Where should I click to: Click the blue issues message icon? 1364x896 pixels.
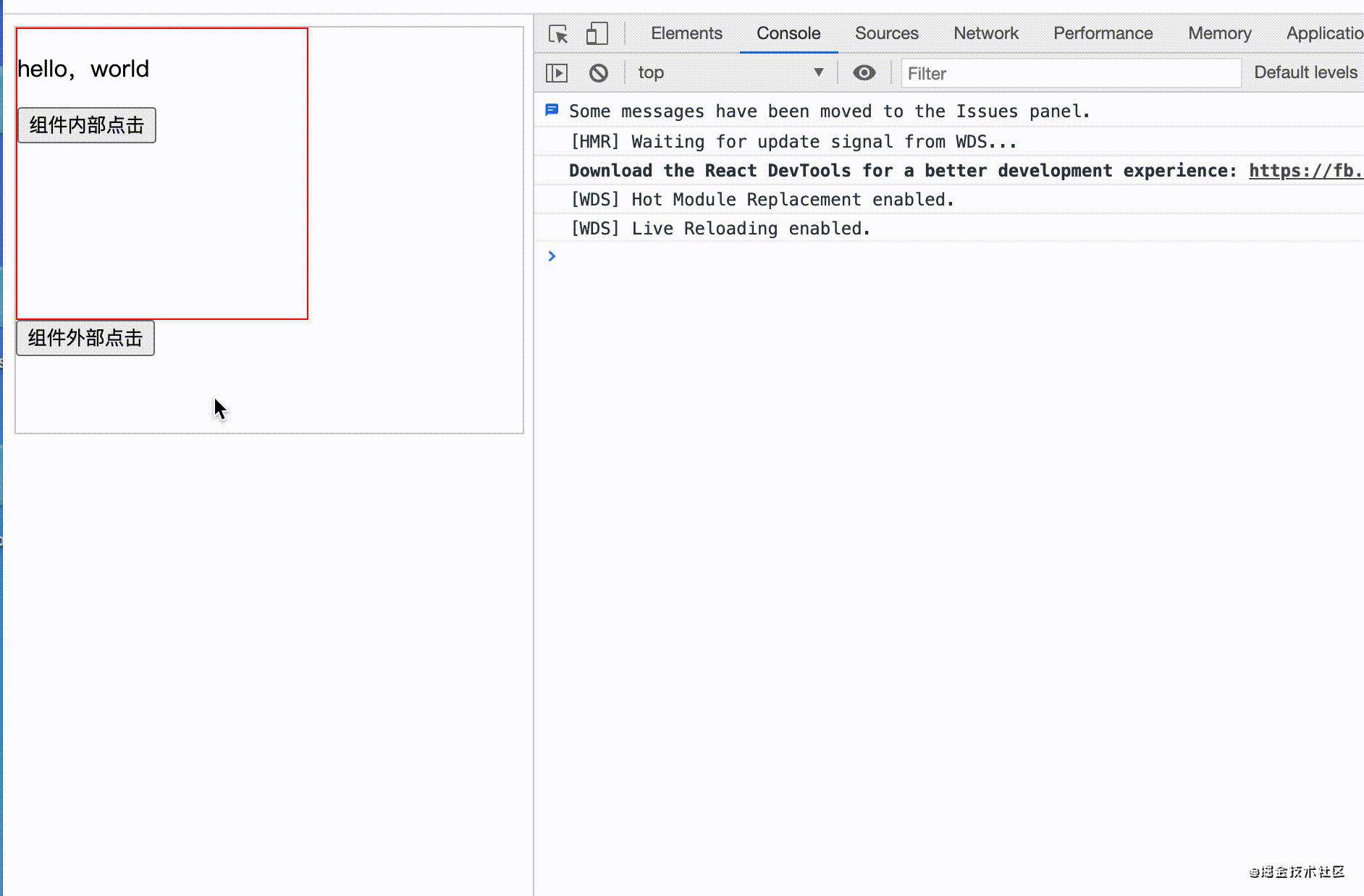(552, 110)
